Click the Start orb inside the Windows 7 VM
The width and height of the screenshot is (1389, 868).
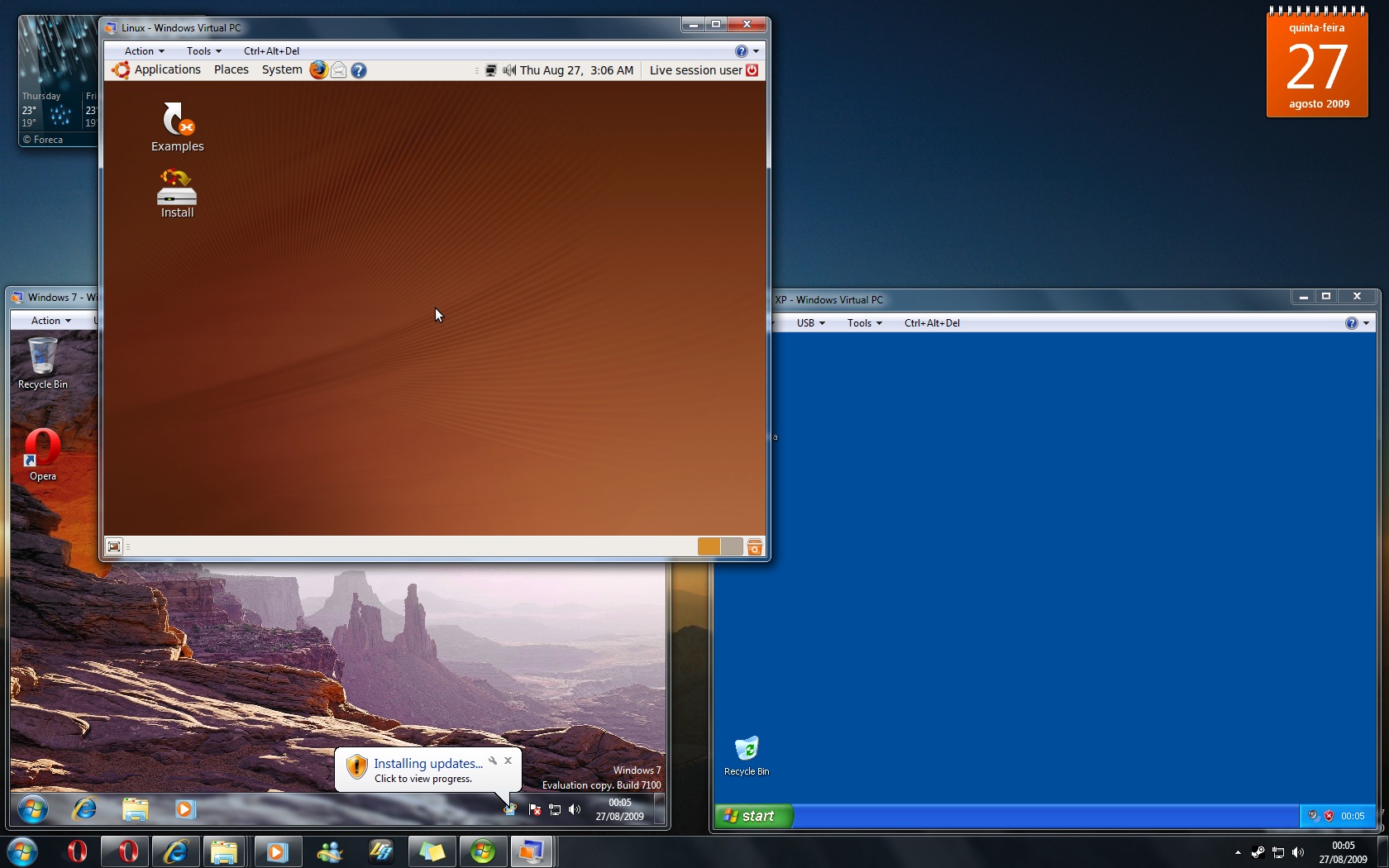coord(33,808)
